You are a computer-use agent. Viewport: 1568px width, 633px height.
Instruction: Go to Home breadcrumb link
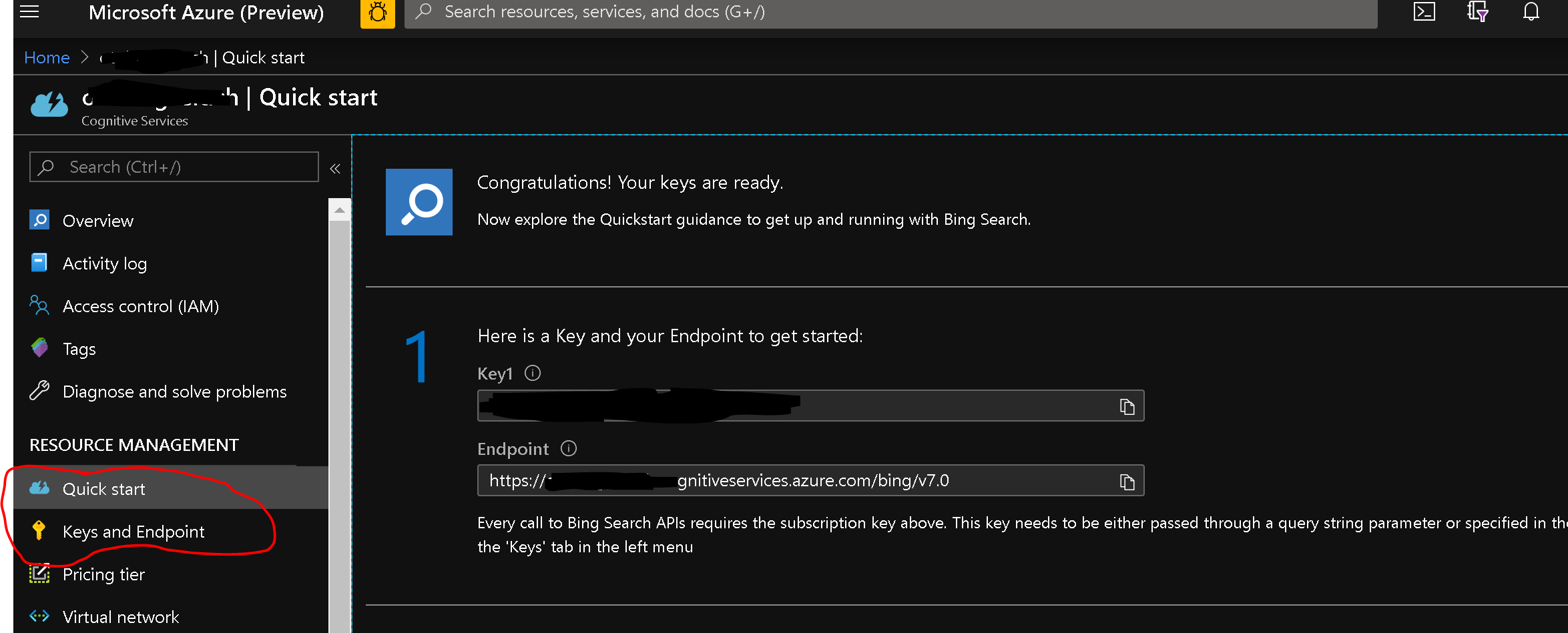[x=47, y=58]
